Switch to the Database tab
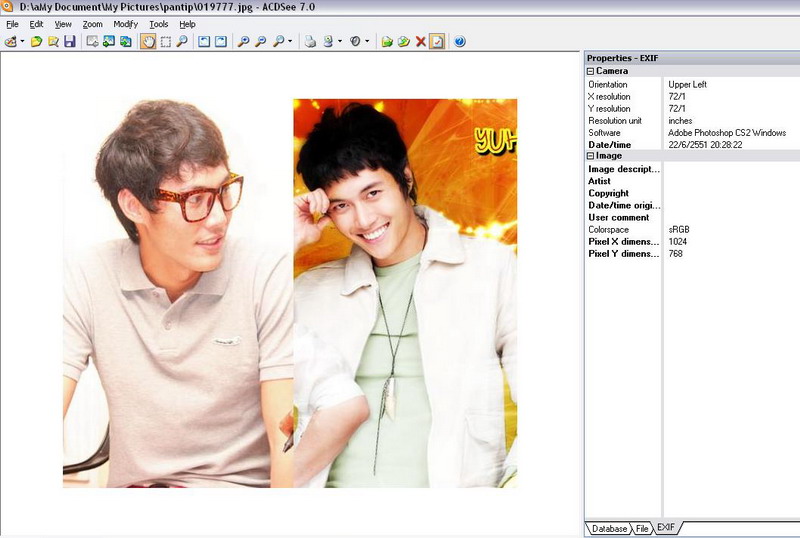This screenshot has width=800, height=538. (609, 529)
